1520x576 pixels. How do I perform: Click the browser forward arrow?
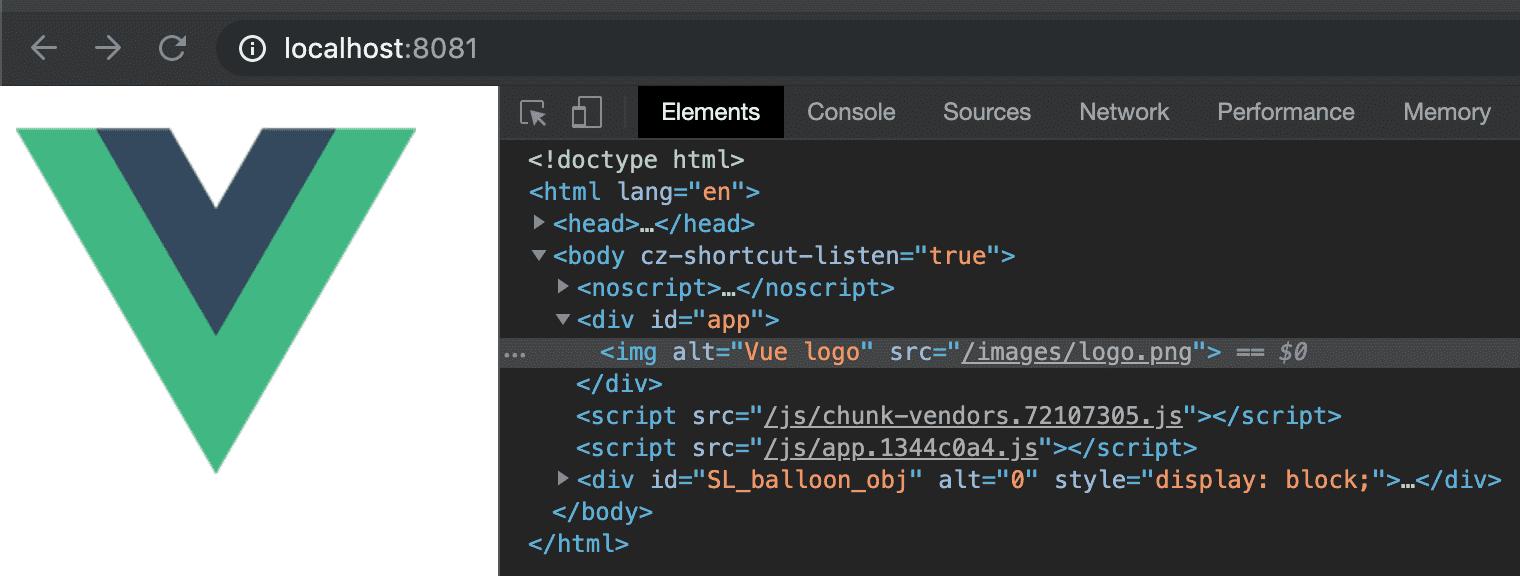point(108,48)
